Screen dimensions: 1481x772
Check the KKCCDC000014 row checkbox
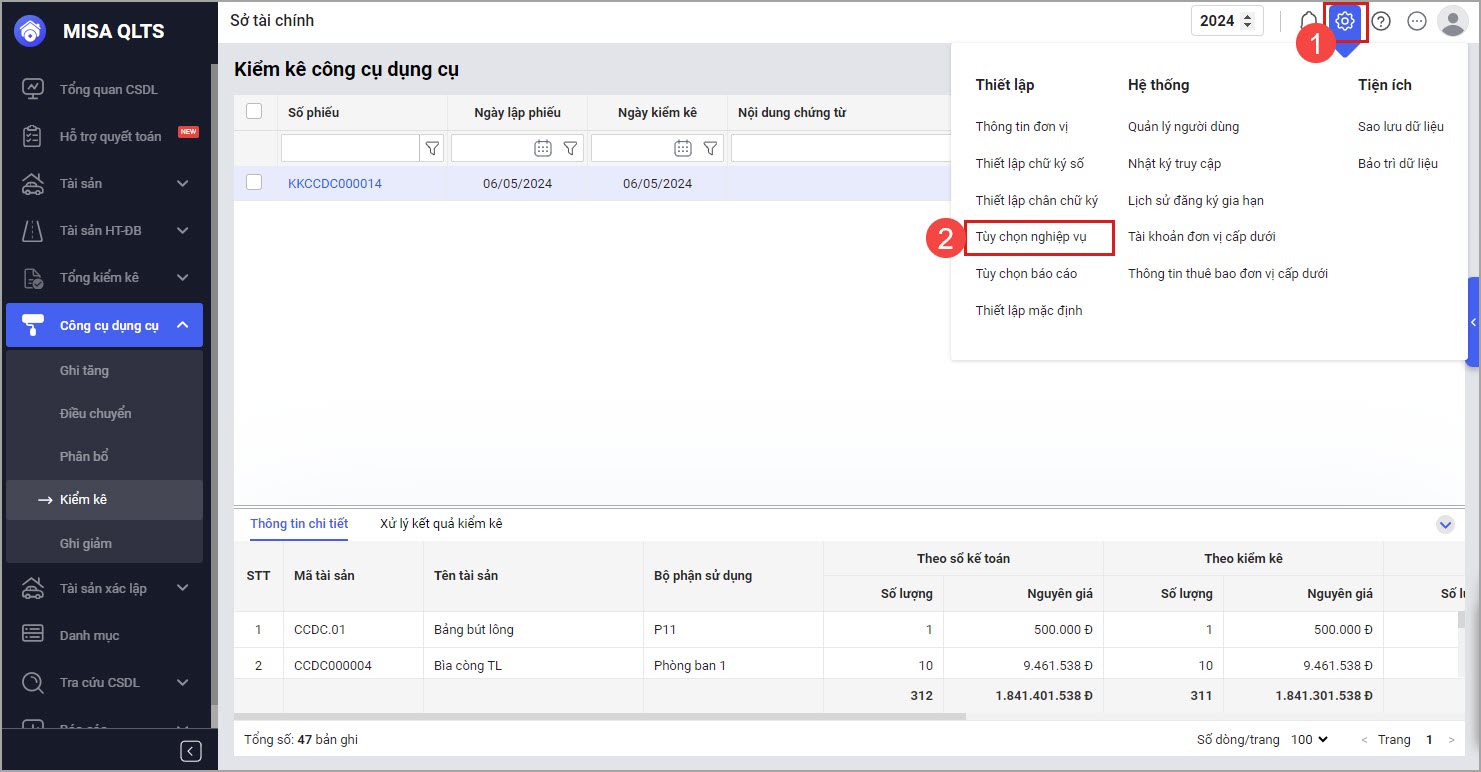tap(254, 182)
